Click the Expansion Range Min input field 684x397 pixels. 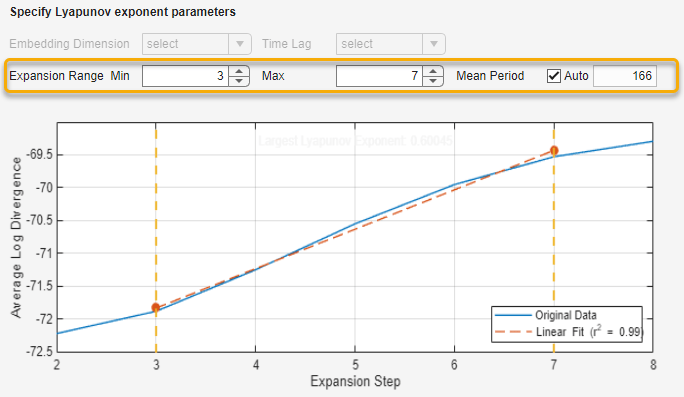185,76
